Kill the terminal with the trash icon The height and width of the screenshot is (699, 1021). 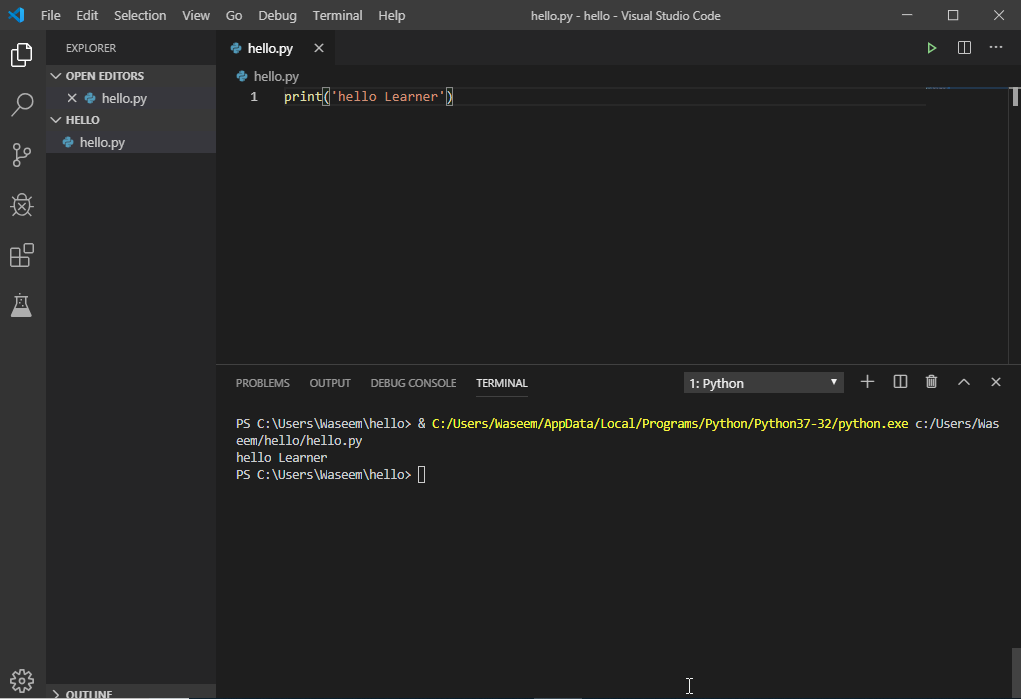(x=931, y=381)
